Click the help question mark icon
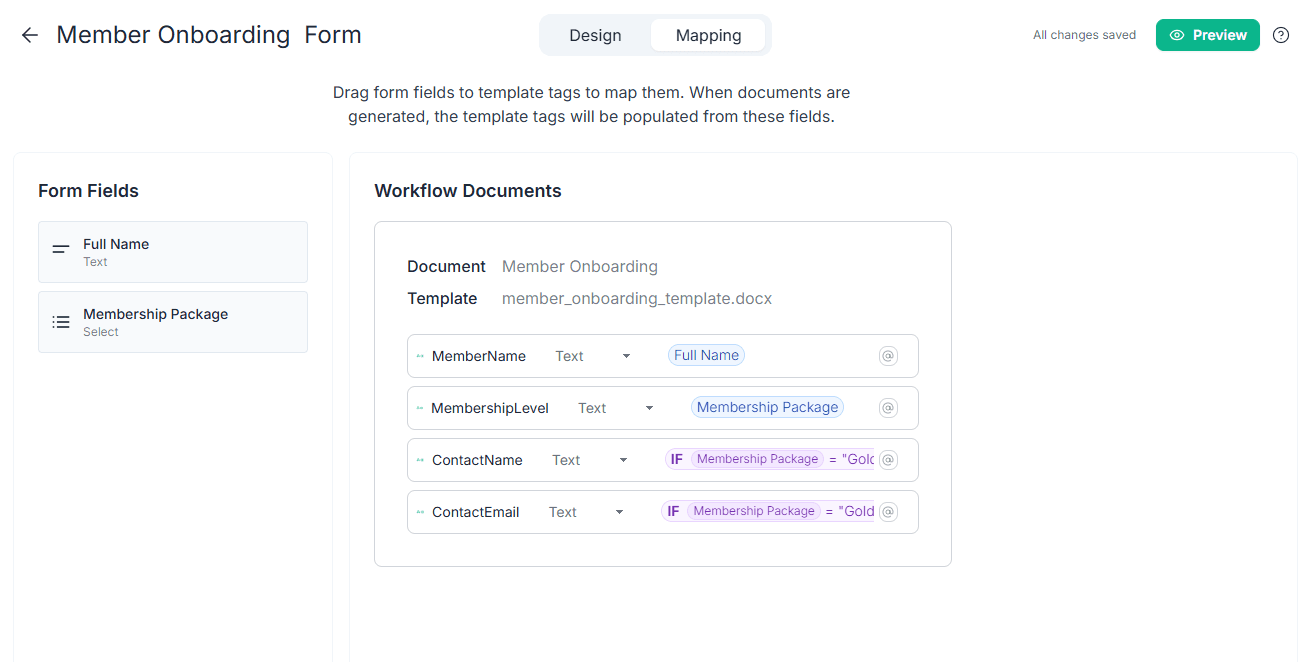The width and height of the screenshot is (1312, 662). (x=1281, y=34)
